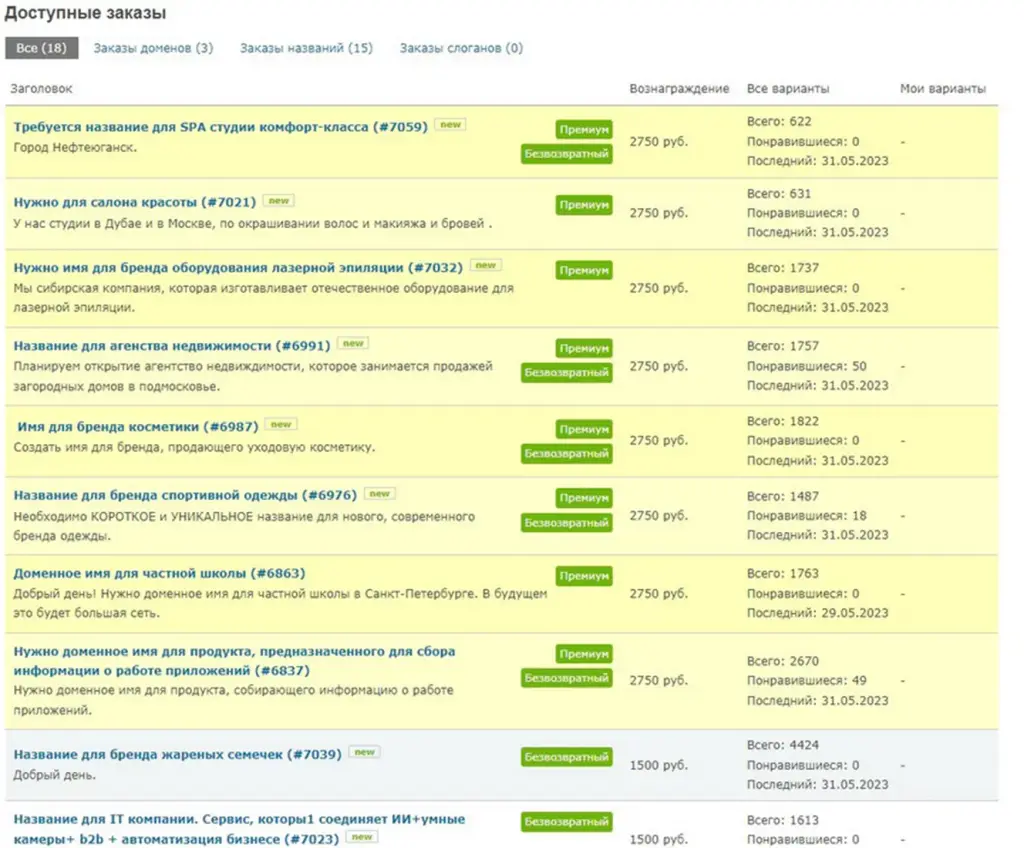Open the салона красоты order #7021

(135, 203)
